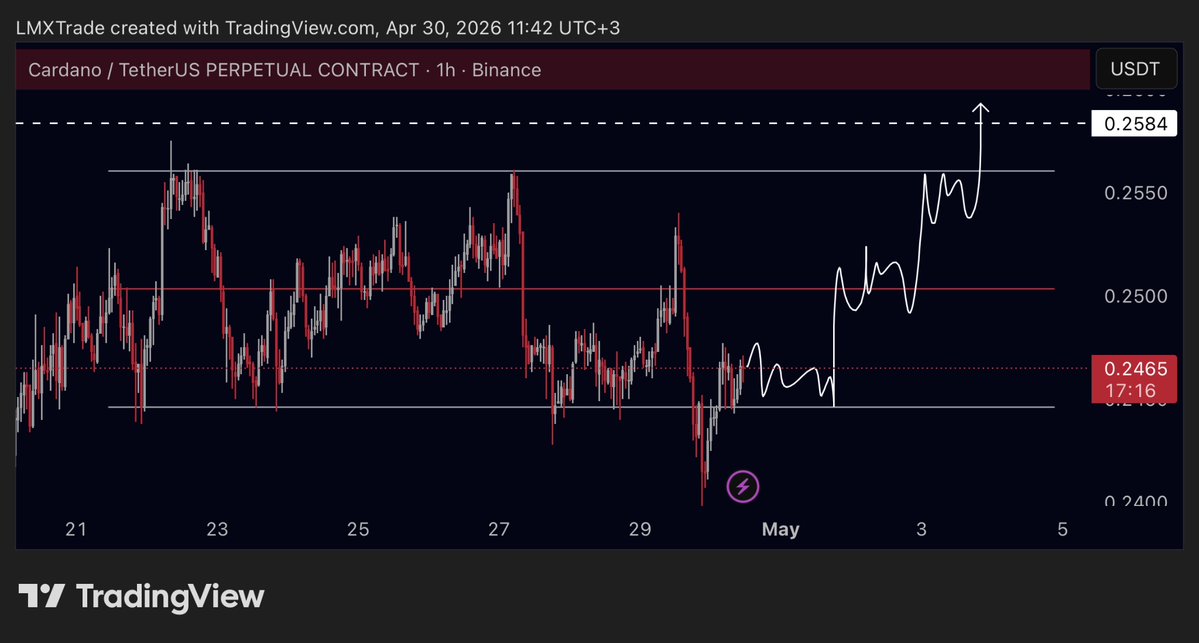Open the USDT currency selector

(1135, 69)
